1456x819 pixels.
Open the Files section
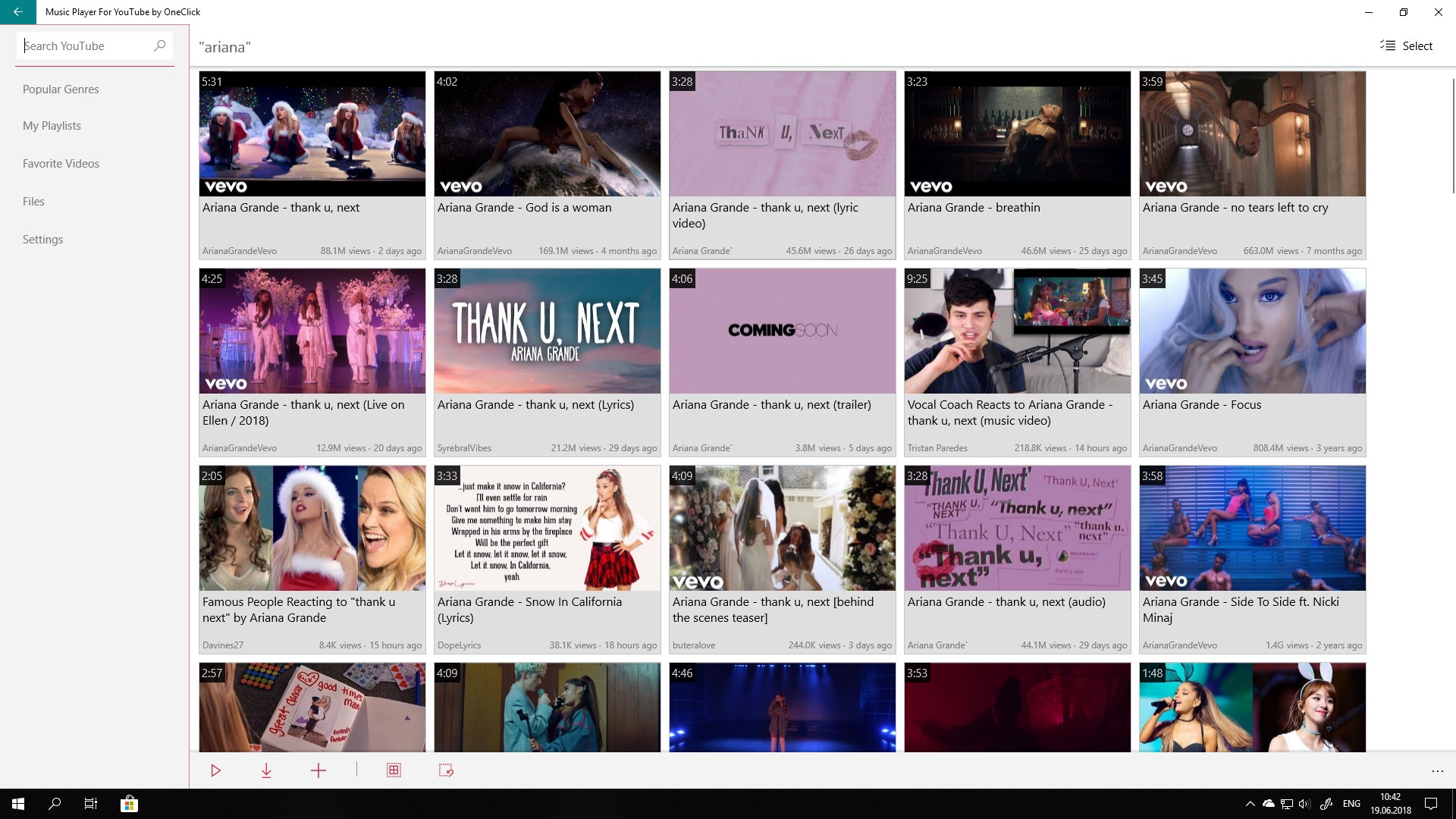(x=33, y=202)
